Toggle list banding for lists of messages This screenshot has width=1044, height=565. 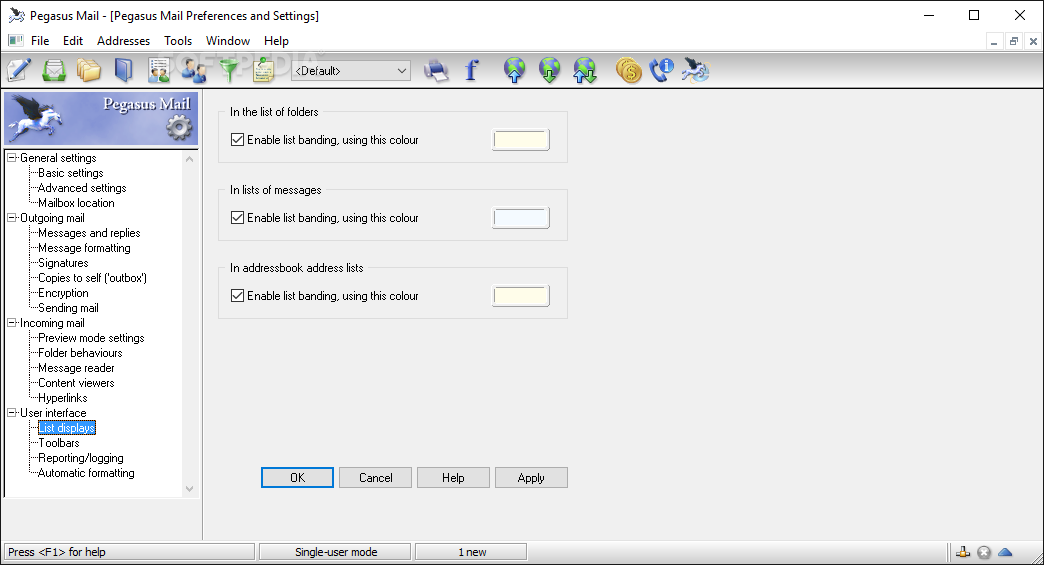pos(237,218)
